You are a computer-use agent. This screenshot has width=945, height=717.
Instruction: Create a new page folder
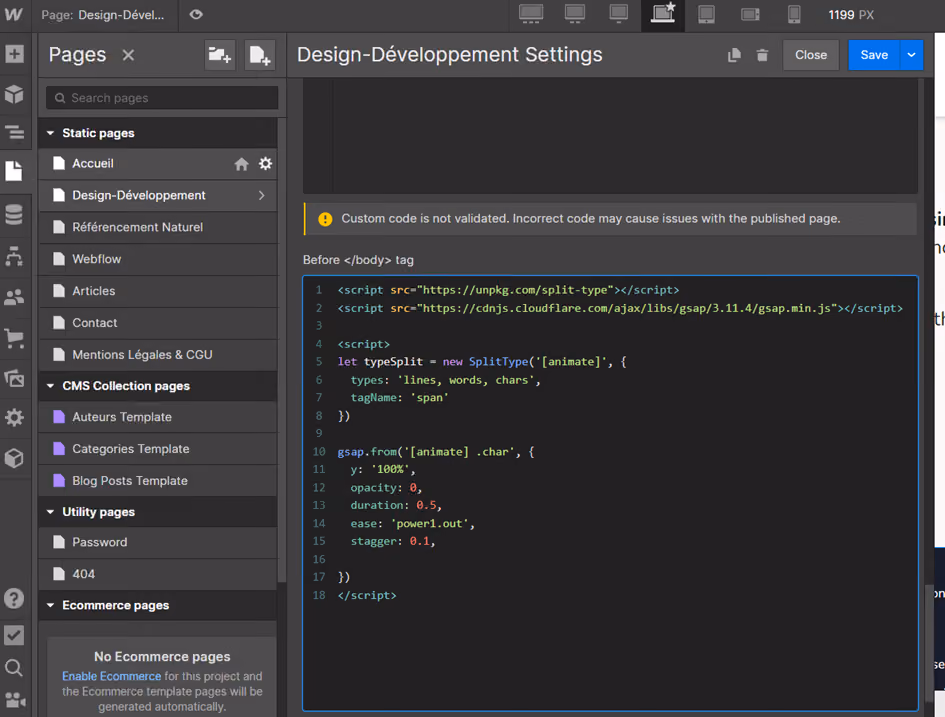pyautogui.click(x=219, y=55)
